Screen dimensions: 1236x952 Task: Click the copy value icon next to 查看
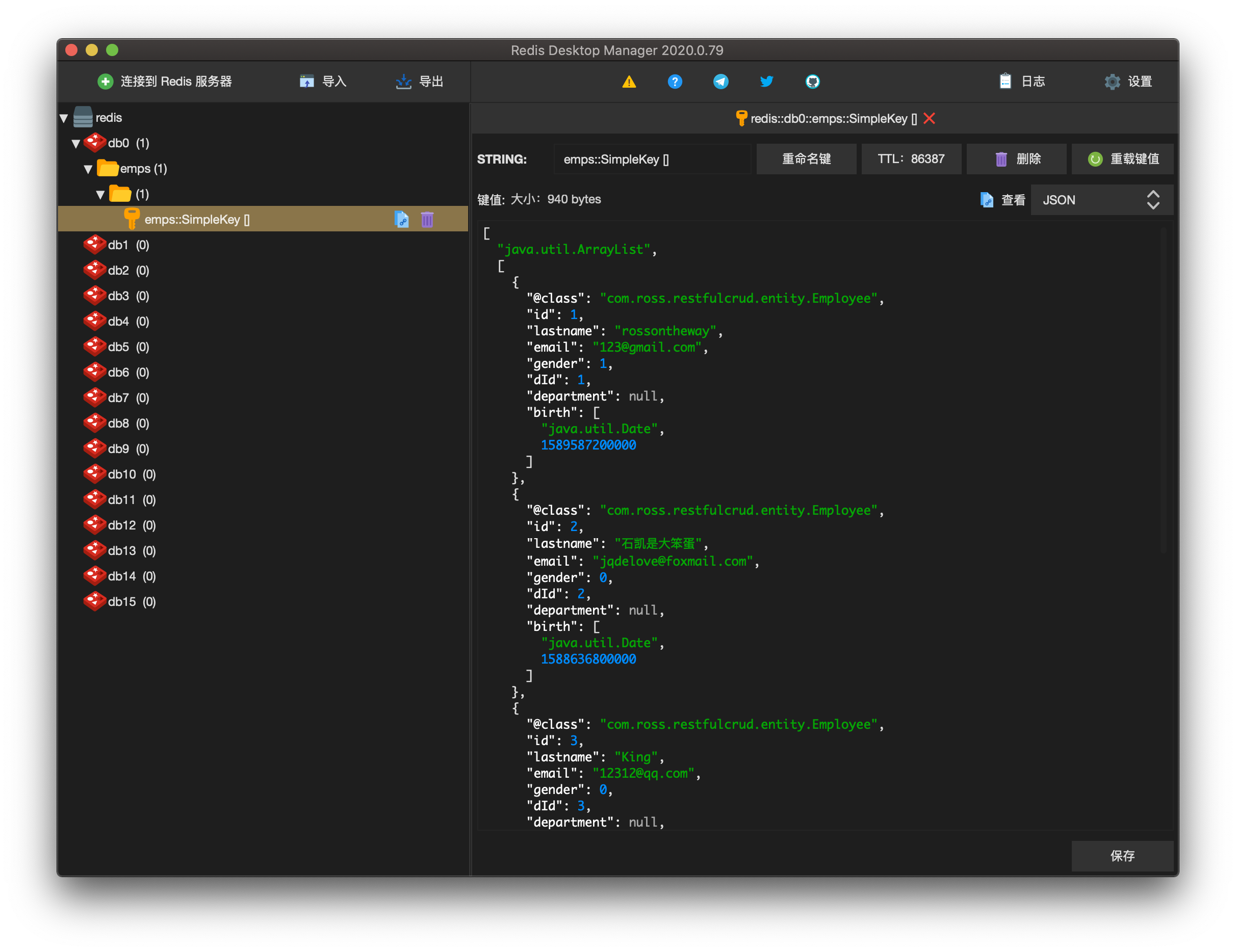click(x=987, y=200)
